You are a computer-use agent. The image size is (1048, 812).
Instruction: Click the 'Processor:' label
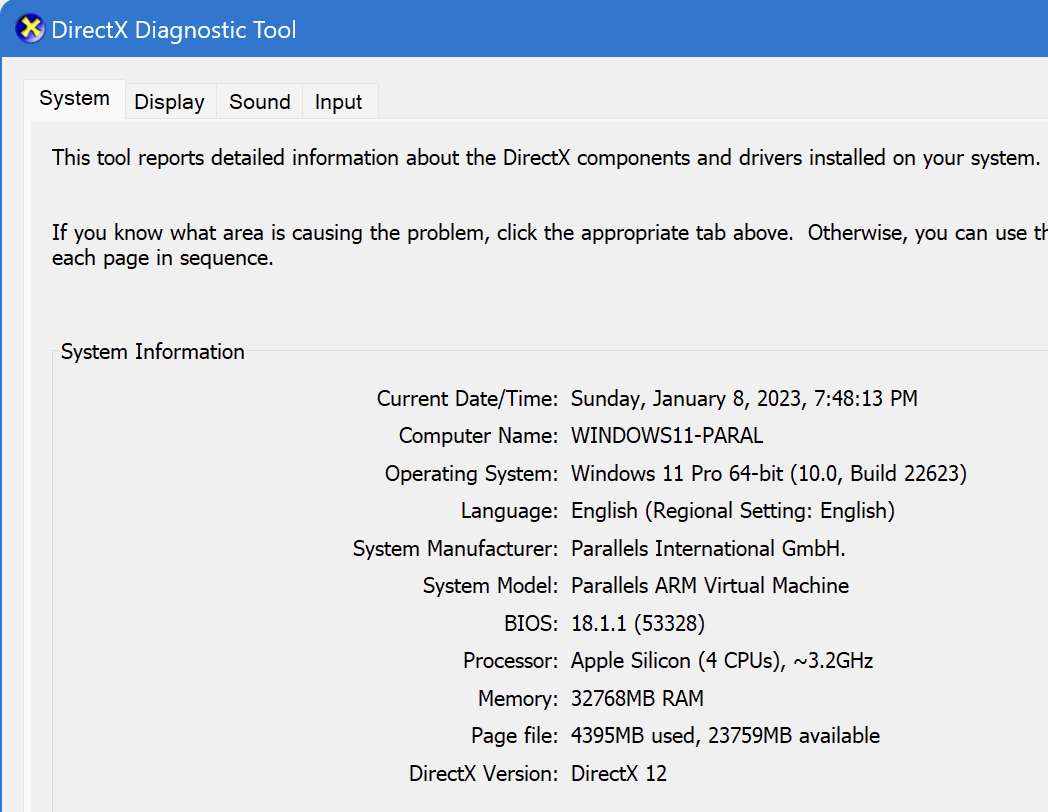tap(511, 661)
